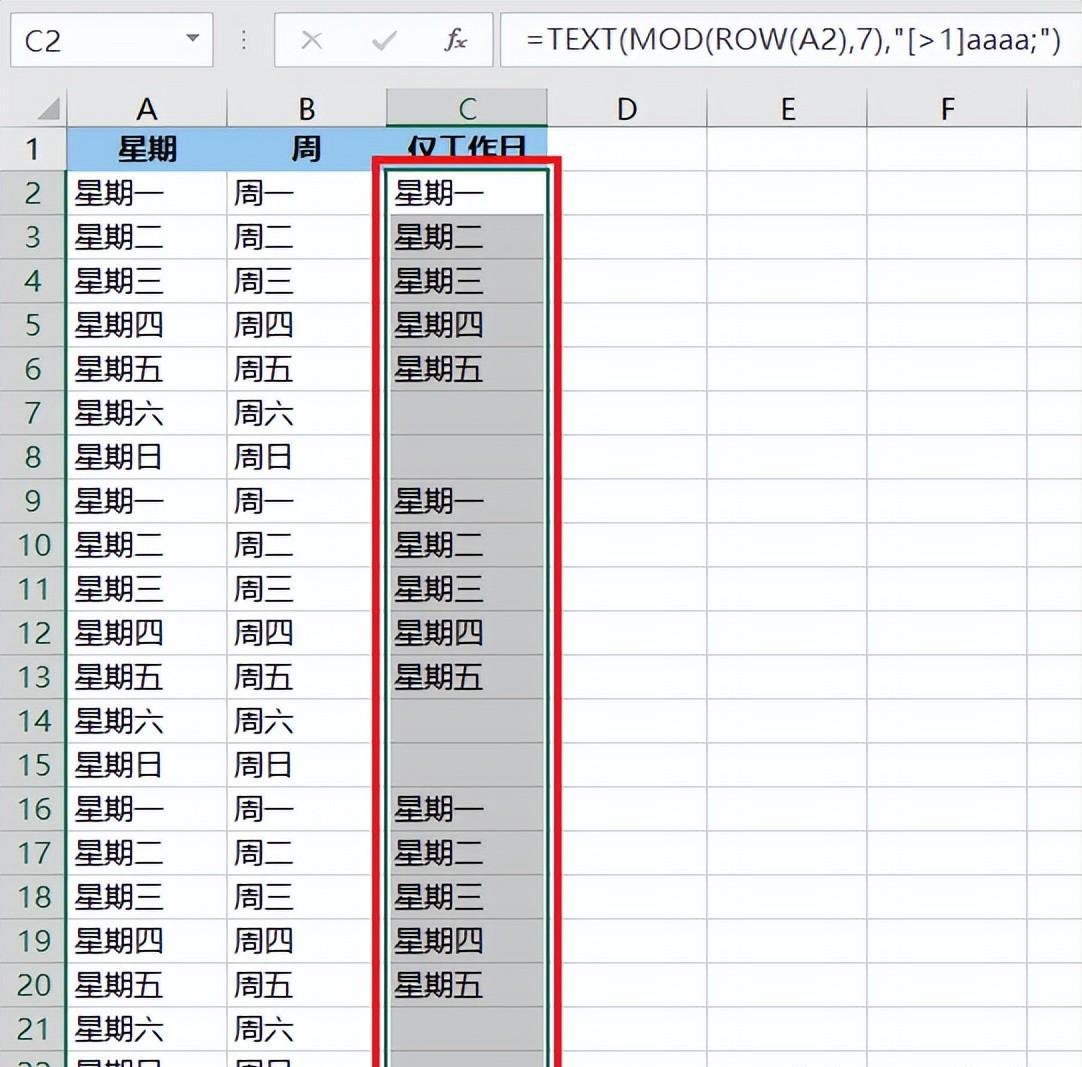Select column A header
This screenshot has height=1067, width=1082.
pos(147,108)
